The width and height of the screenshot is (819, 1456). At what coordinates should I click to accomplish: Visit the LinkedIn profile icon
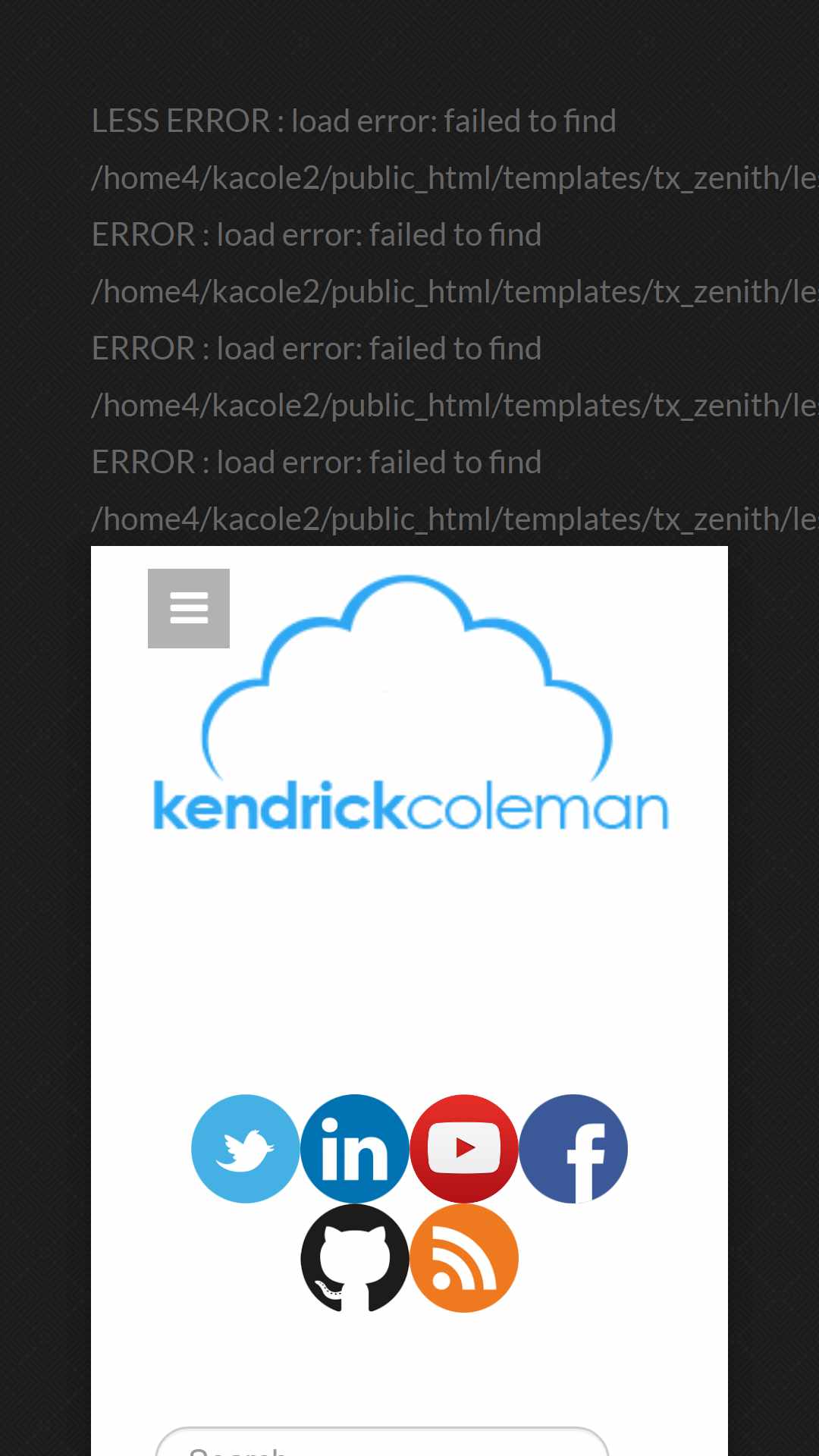click(x=354, y=1148)
